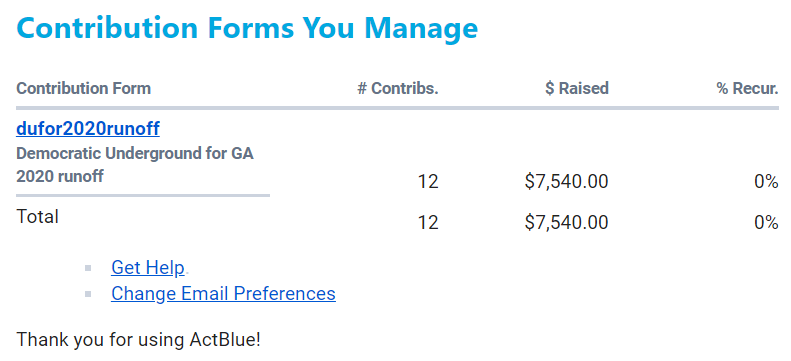
Task: Click the # Contribs. column header
Action: pyautogui.click(x=398, y=89)
